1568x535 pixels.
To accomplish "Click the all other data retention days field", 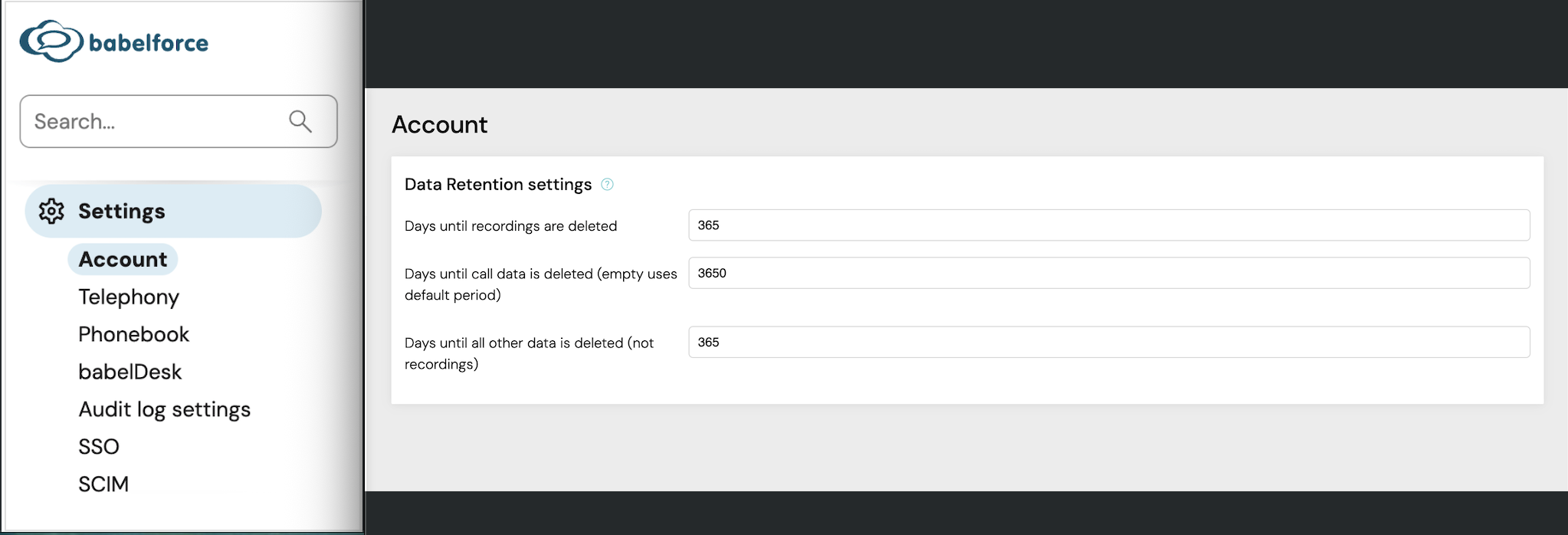I will click(x=1109, y=342).
